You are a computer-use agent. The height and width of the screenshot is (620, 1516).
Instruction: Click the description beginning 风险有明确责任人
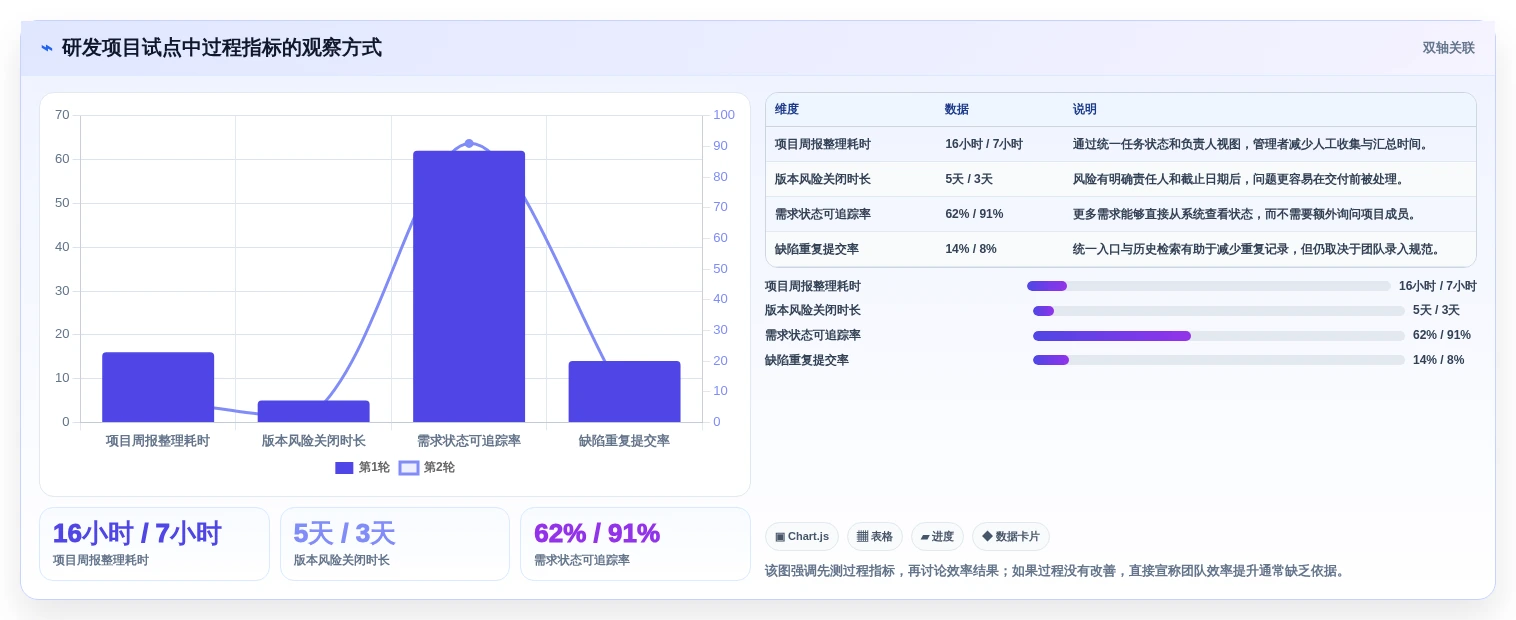click(1240, 179)
